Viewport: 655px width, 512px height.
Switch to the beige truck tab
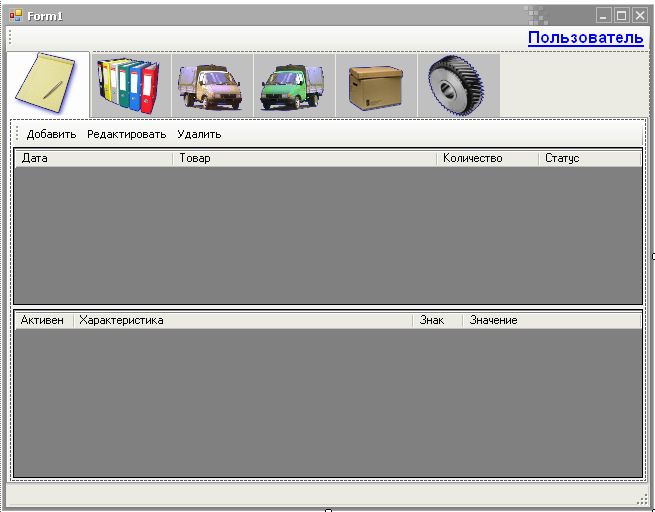point(212,86)
